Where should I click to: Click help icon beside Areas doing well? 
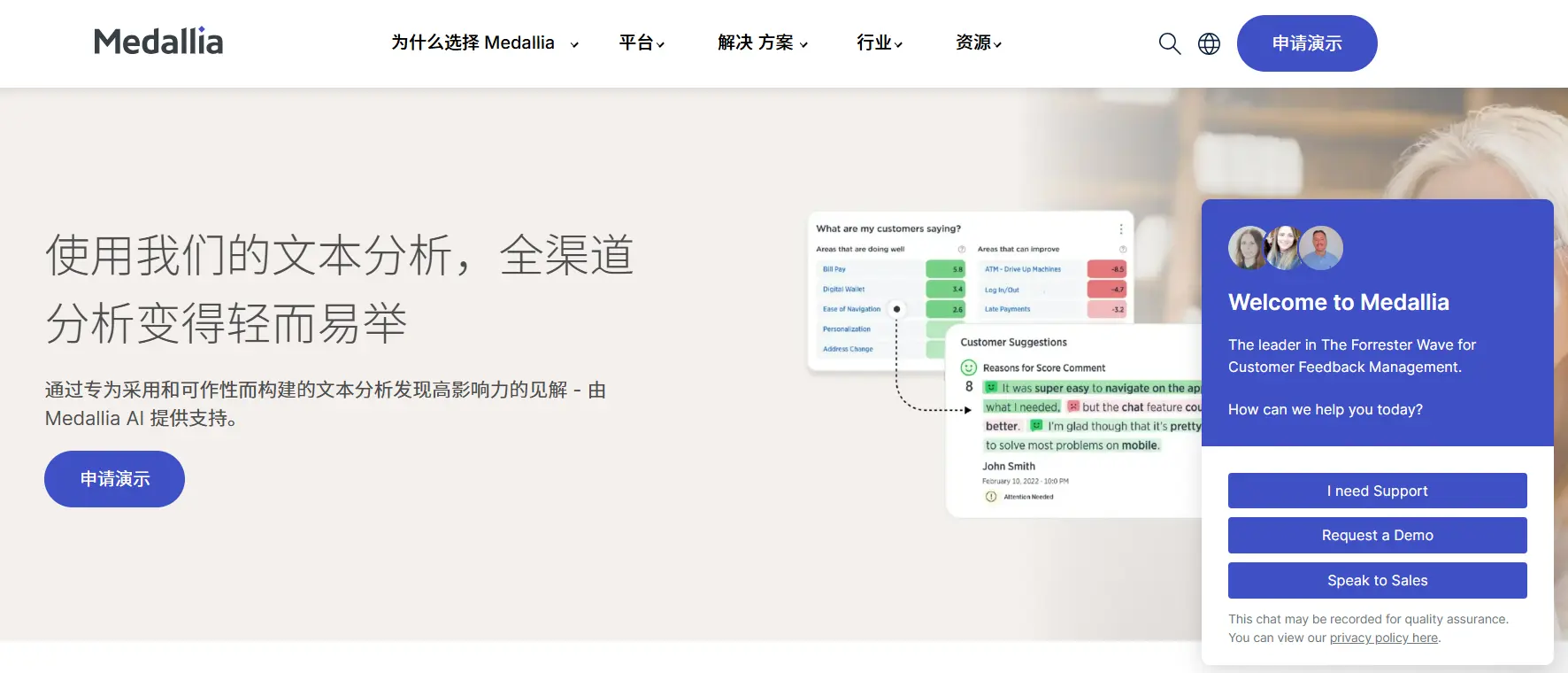(x=962, y=249)
